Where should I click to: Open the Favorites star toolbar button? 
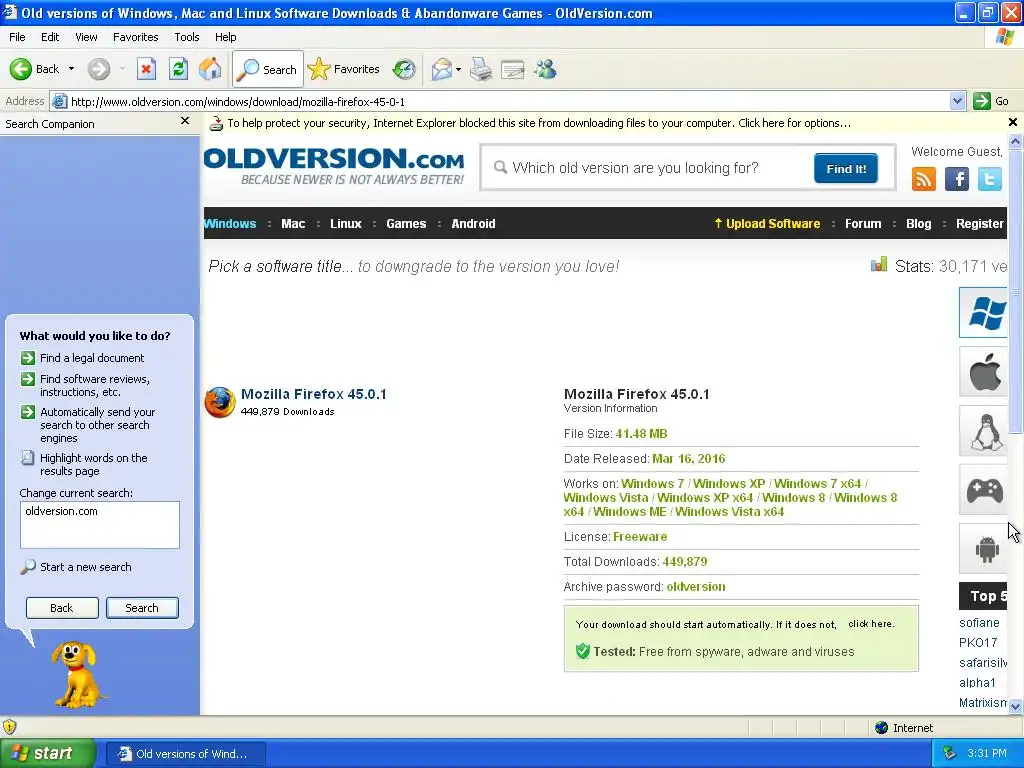click(344, 69)
